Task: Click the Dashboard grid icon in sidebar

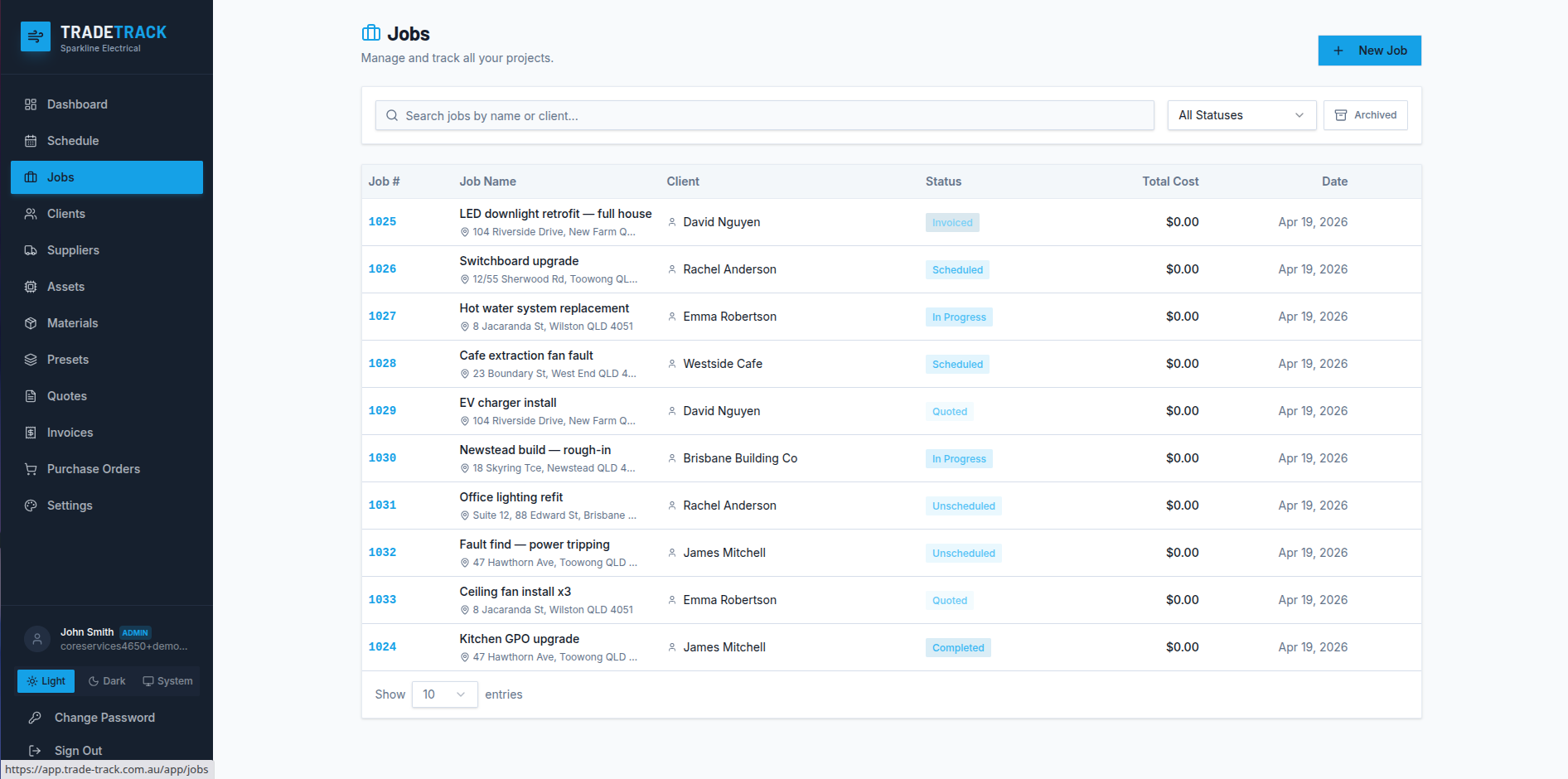Action: point(31,104)
